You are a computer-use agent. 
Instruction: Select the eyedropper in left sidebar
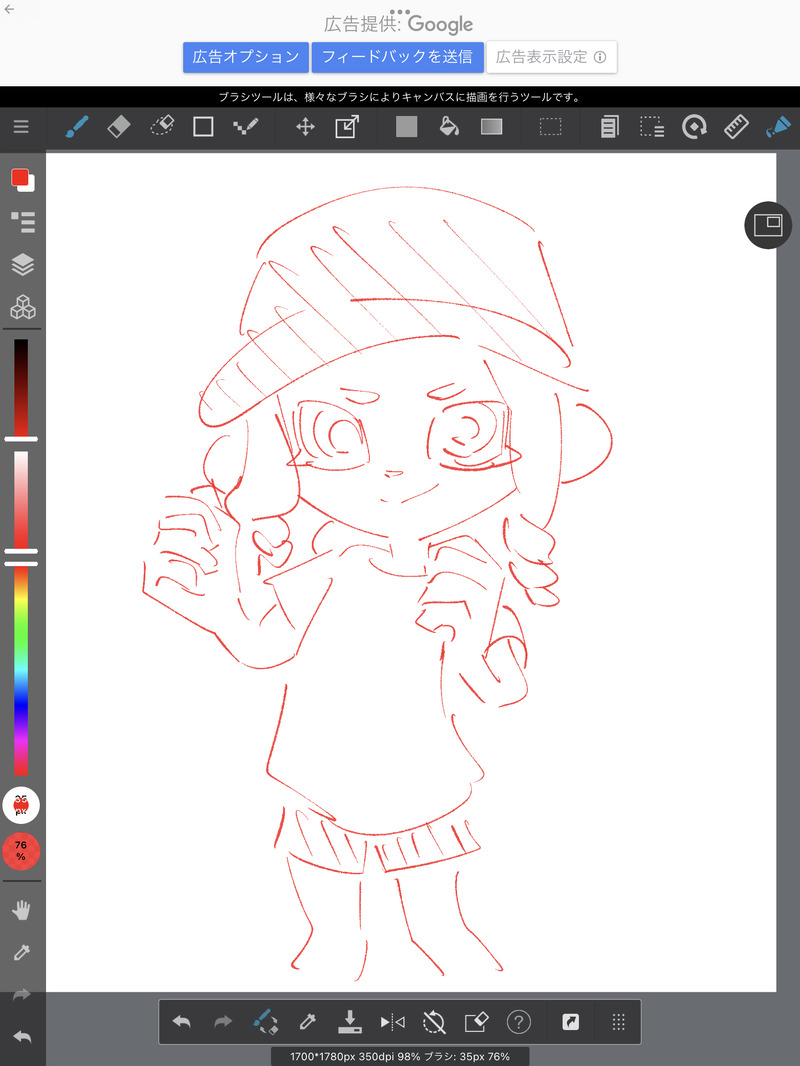coord(22,952)
